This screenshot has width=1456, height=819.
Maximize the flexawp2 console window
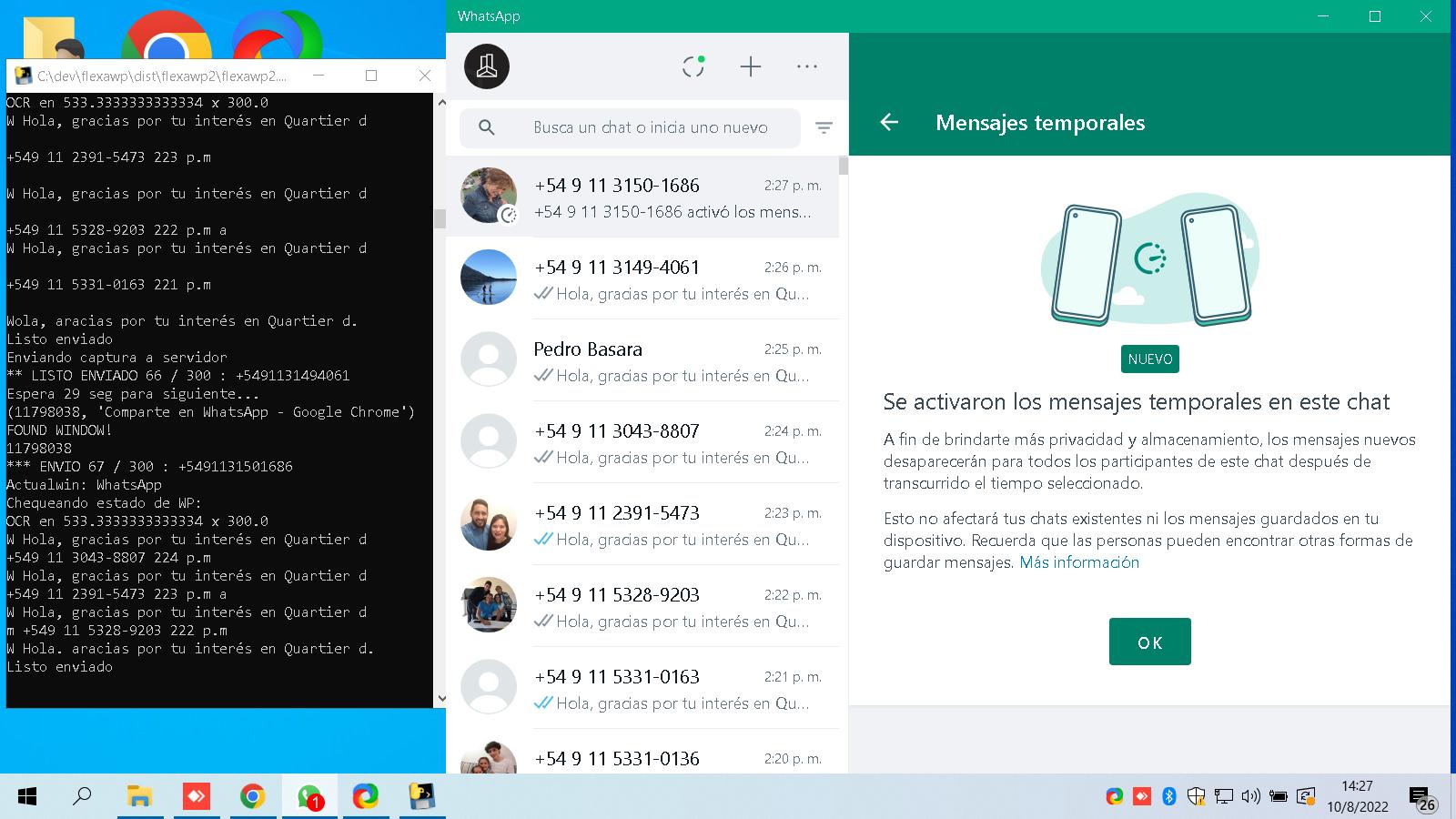coord(371,76)
